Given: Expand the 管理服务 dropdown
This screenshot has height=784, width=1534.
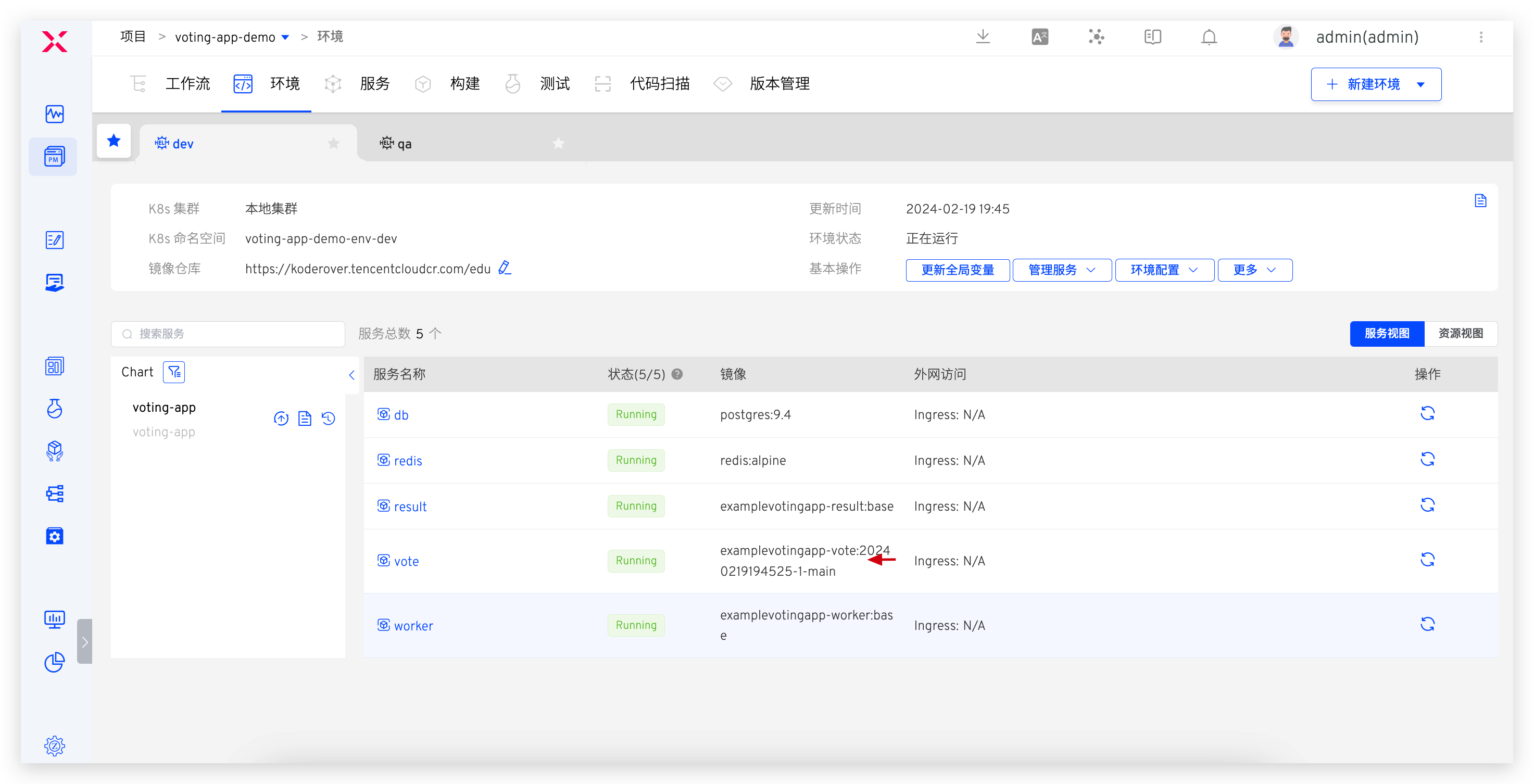Looking at the screenshot, I should pos(1061,270).
